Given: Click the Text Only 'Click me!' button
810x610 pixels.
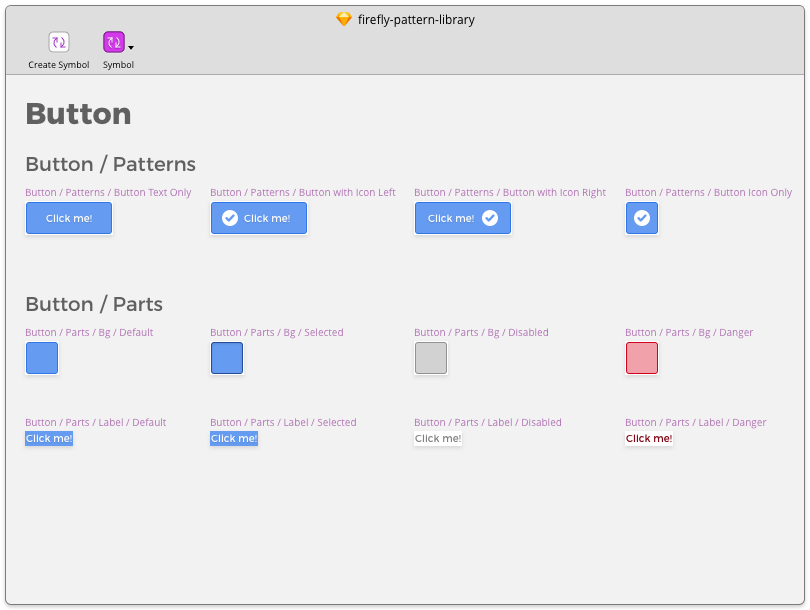Looking at the screenshot, I should point(69,218).
